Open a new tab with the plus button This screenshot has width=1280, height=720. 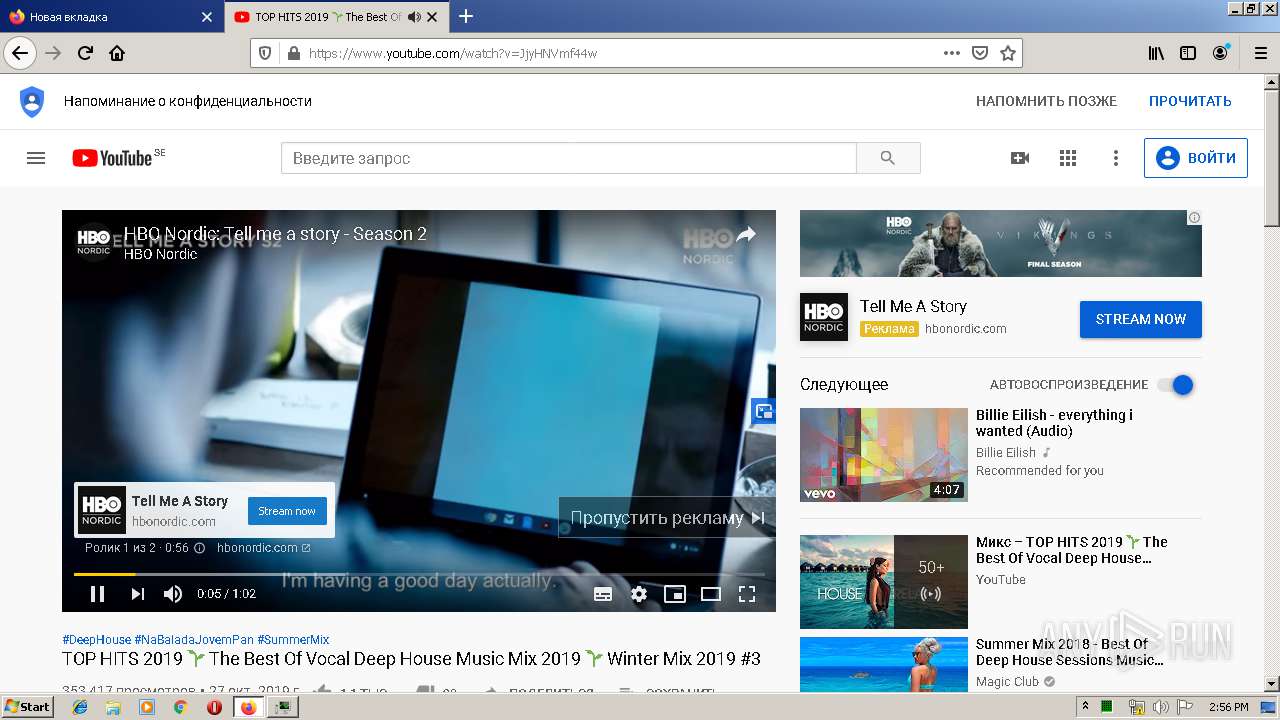(x=466, y=16)
